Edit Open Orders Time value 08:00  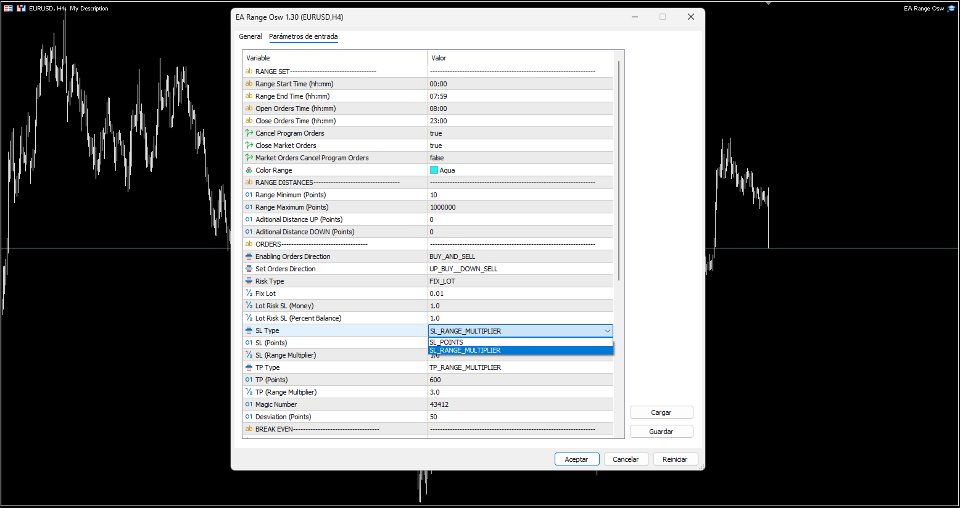(520, 108)
